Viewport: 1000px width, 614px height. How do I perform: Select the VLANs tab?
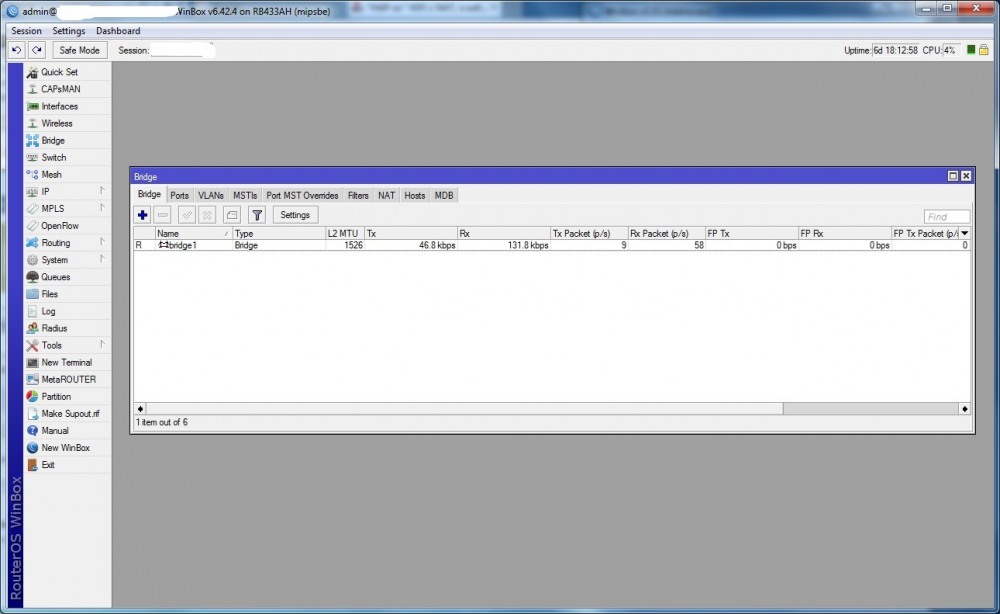click(x=211, y=196)
